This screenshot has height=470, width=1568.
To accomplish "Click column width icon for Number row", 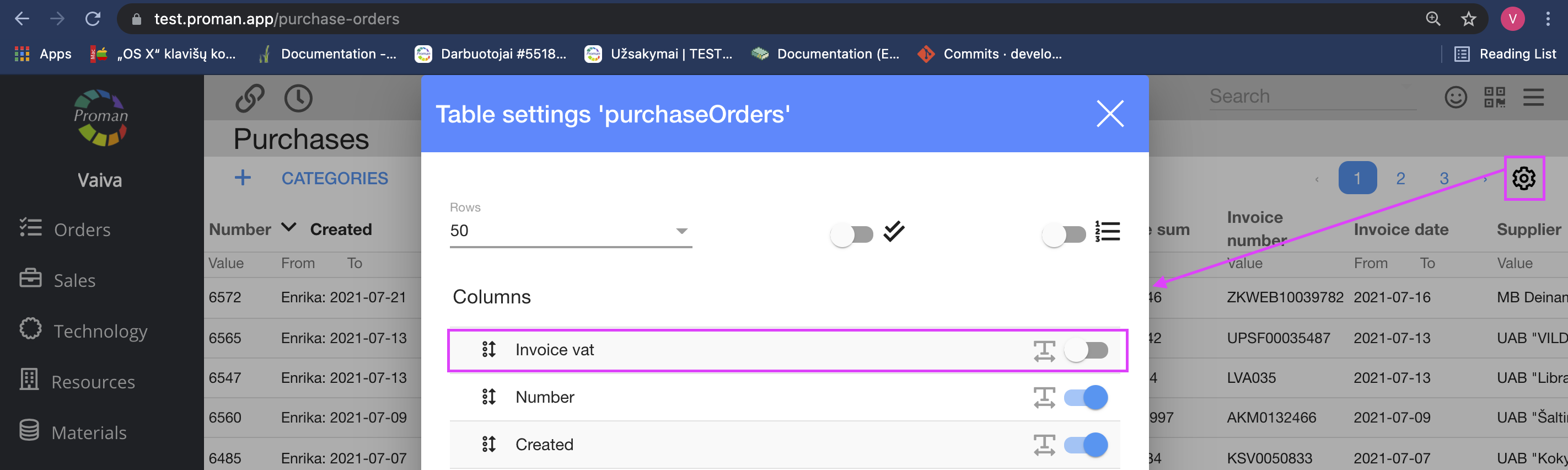I will pyautogui.click(x=1044, y=398).
